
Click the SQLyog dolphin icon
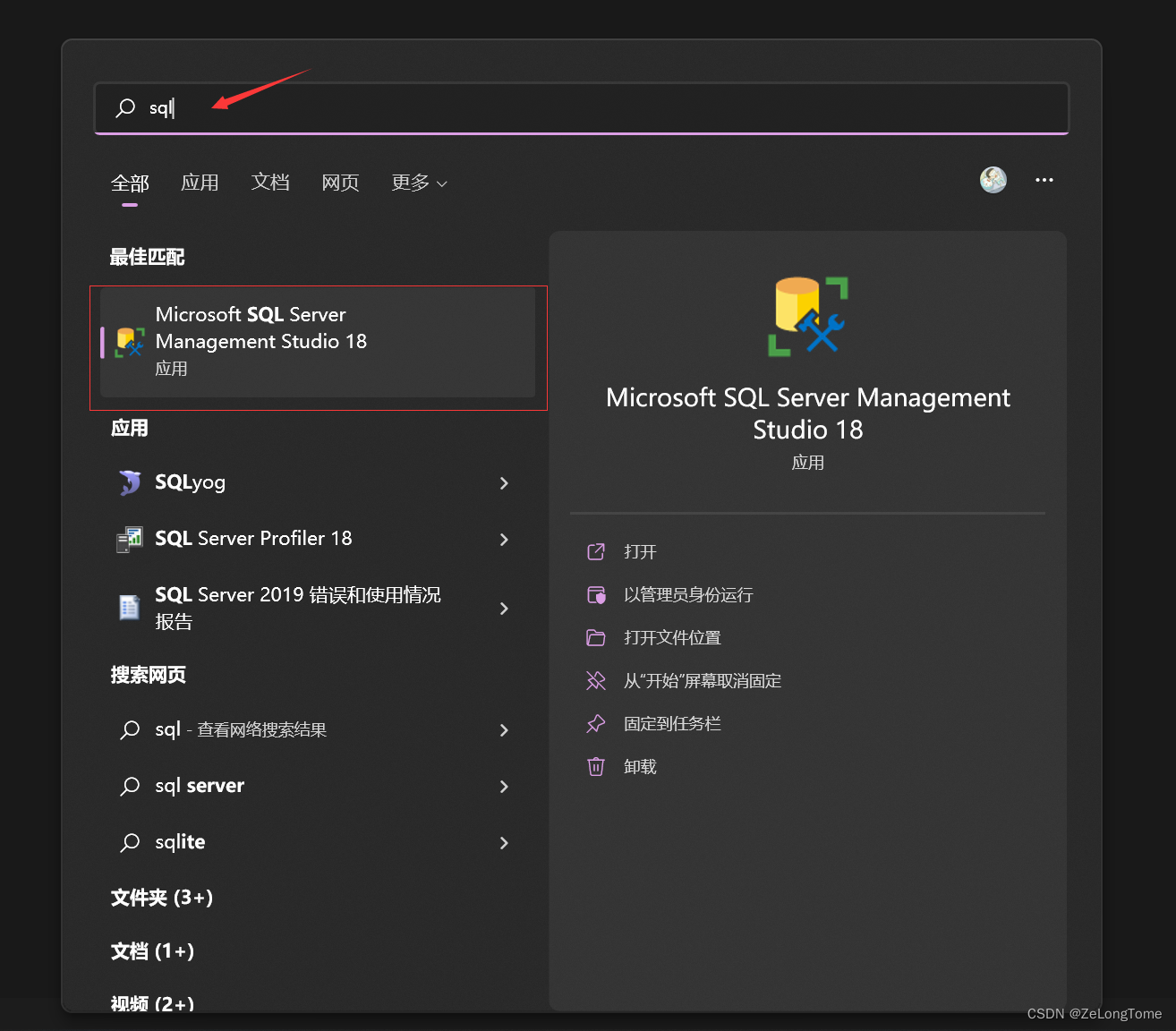click(x=130, y=482)
